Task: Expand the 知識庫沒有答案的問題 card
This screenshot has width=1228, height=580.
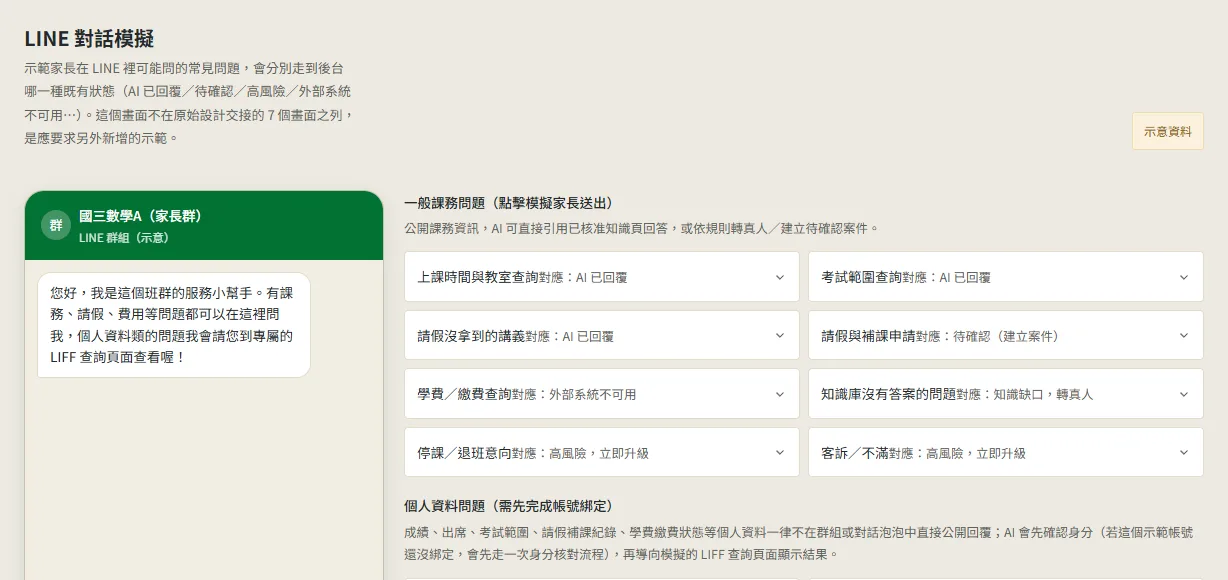Action: pos(1005,394)
